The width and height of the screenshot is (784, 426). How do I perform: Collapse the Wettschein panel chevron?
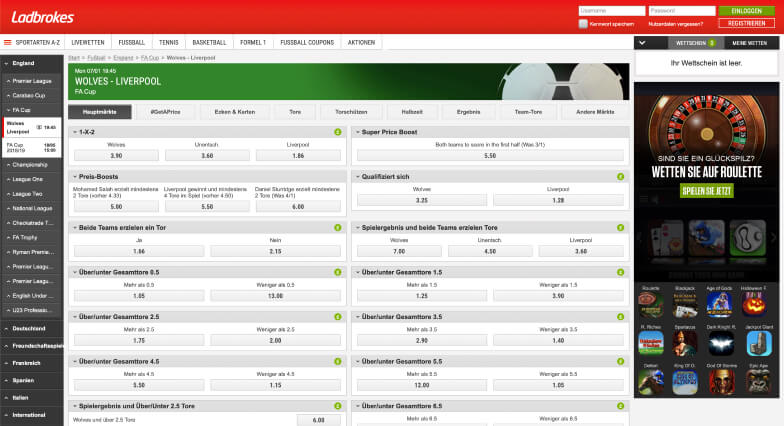click(x=642, y=43)
